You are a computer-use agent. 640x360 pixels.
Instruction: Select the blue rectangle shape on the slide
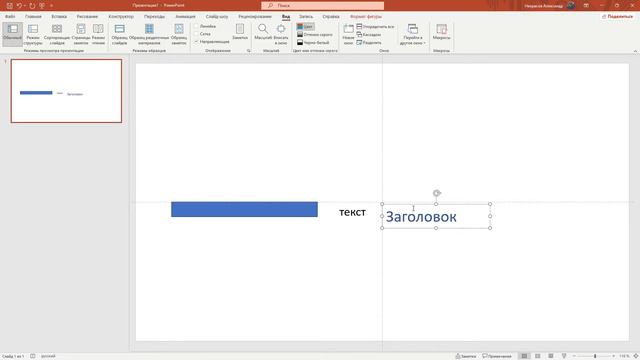(244, 209)
